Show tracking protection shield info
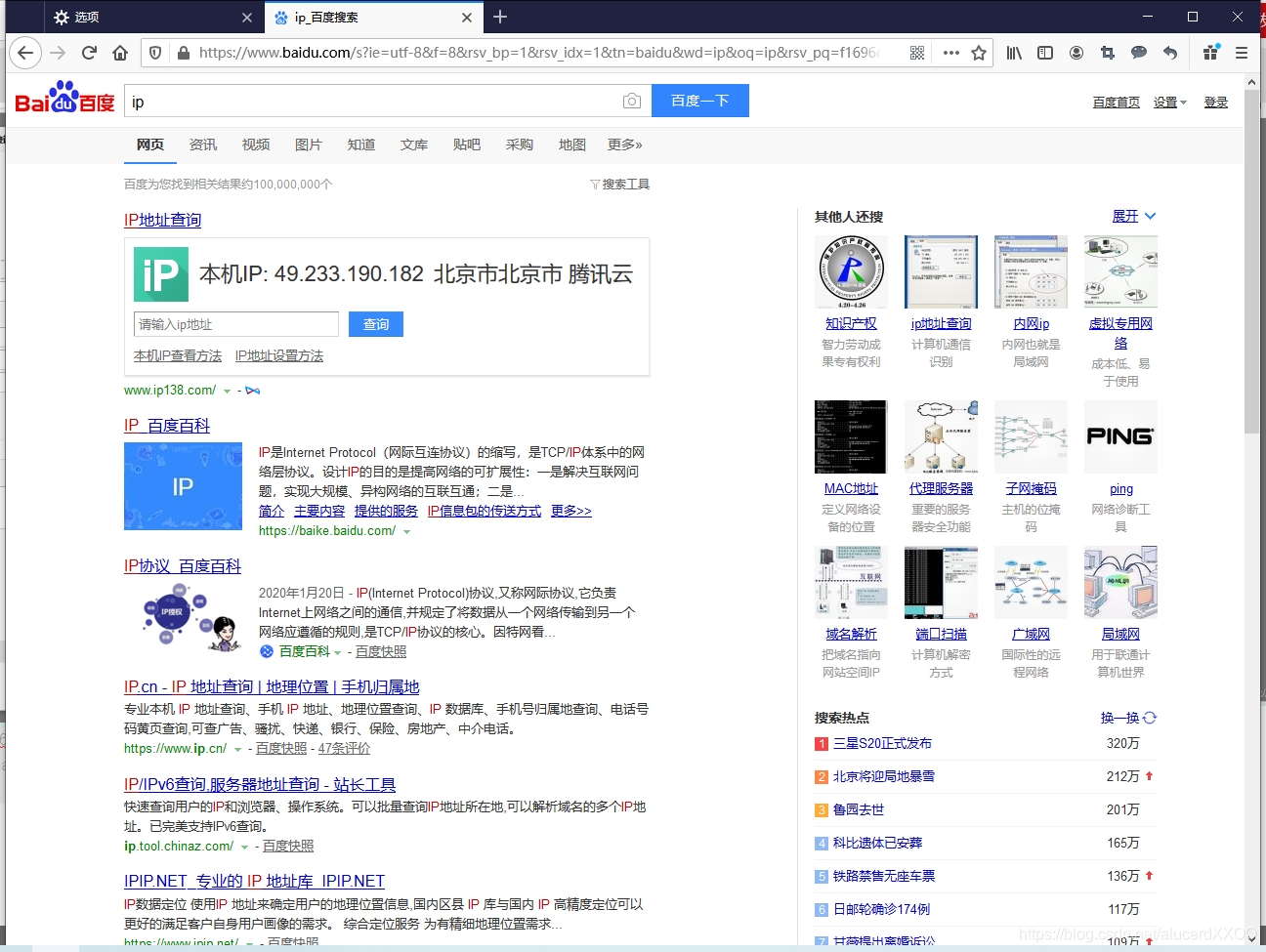Screen dimensions: 1266x952 tap(156, 53)
